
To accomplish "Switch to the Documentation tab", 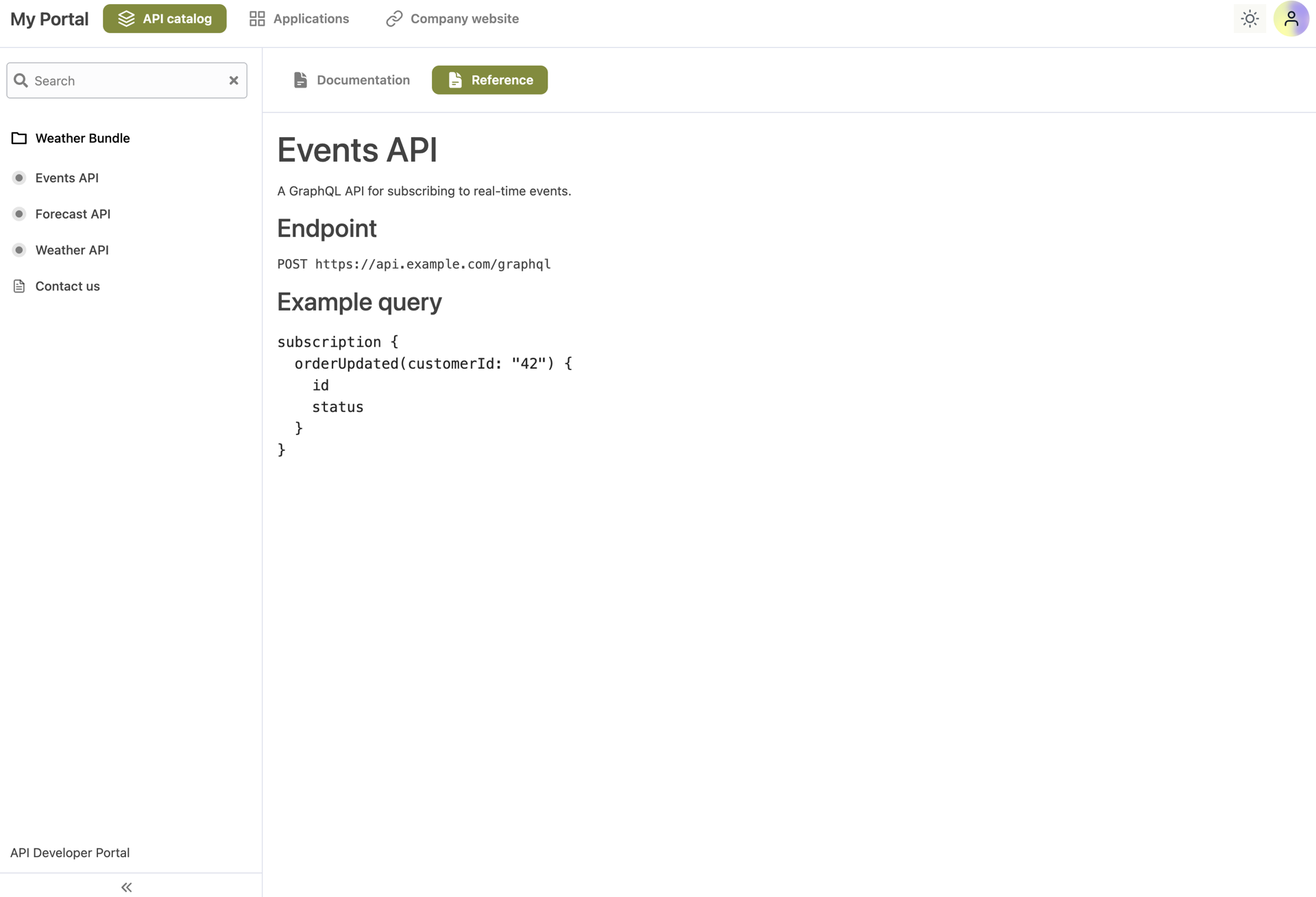I will (352, 80).
